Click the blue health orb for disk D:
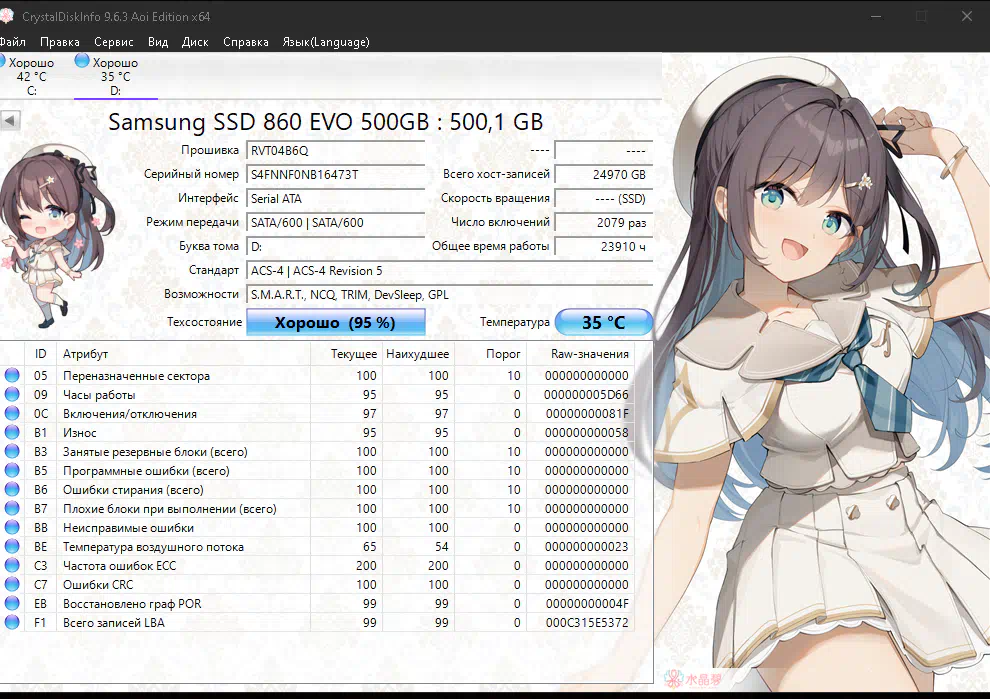The image size is (990, 699). click(82, 61)
